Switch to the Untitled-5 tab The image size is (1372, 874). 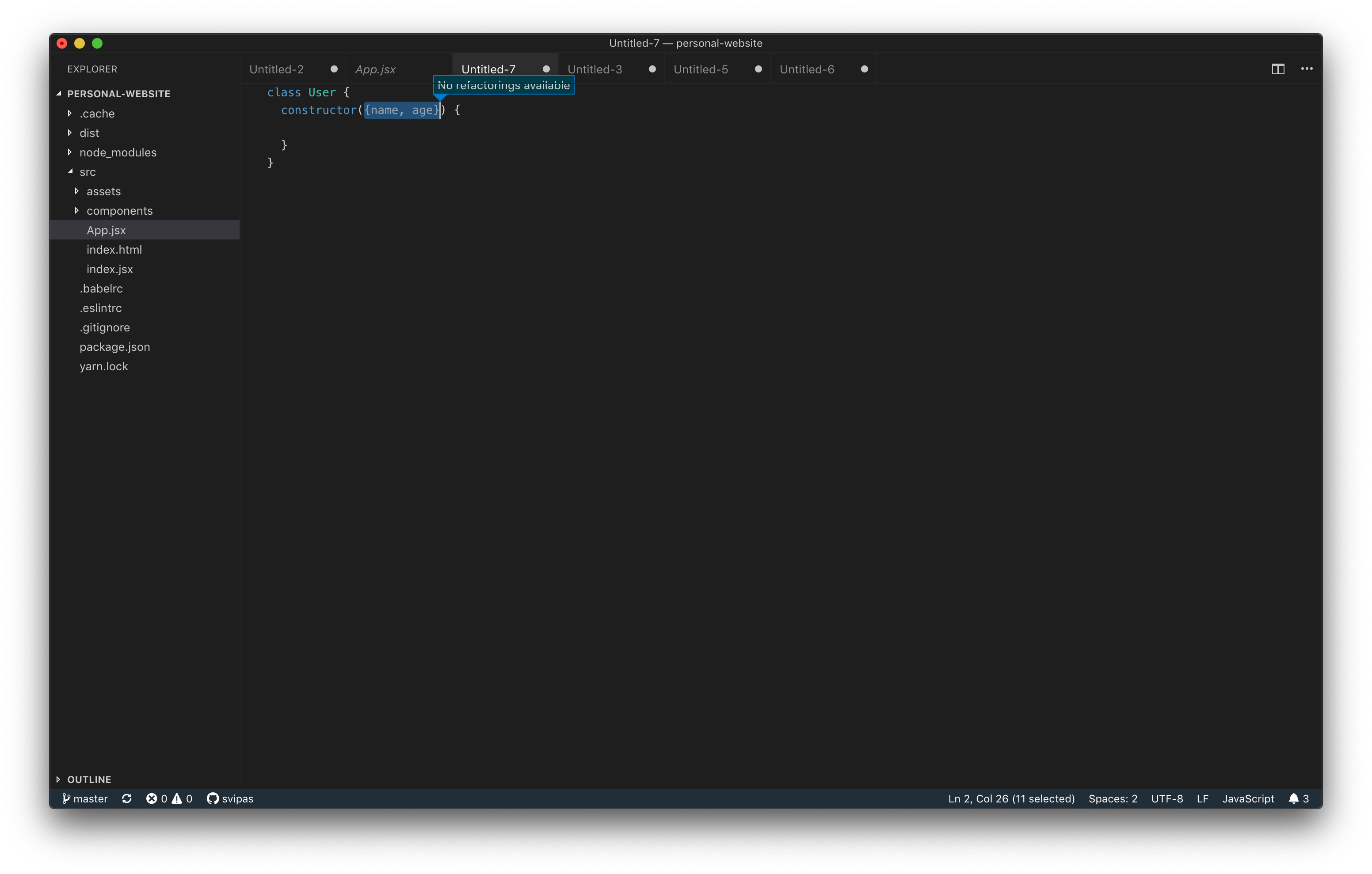(x=700, y=69)
